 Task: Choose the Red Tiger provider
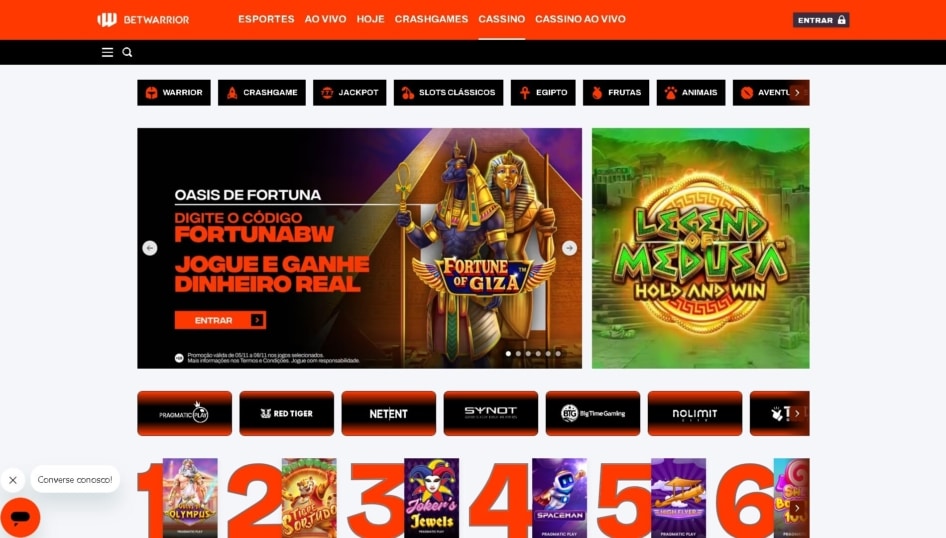(x=287, y=413)
